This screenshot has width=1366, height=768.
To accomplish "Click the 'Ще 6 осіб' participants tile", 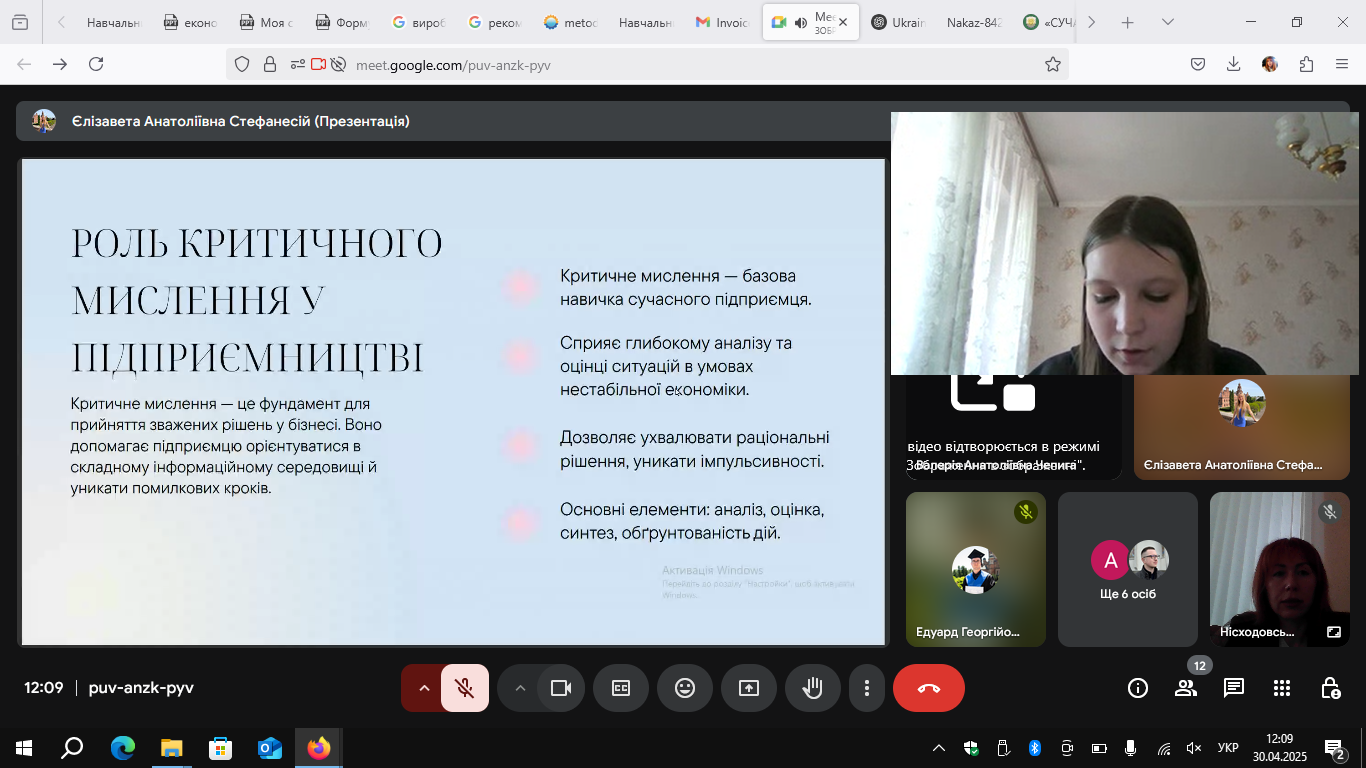I will click(1128, 569).
